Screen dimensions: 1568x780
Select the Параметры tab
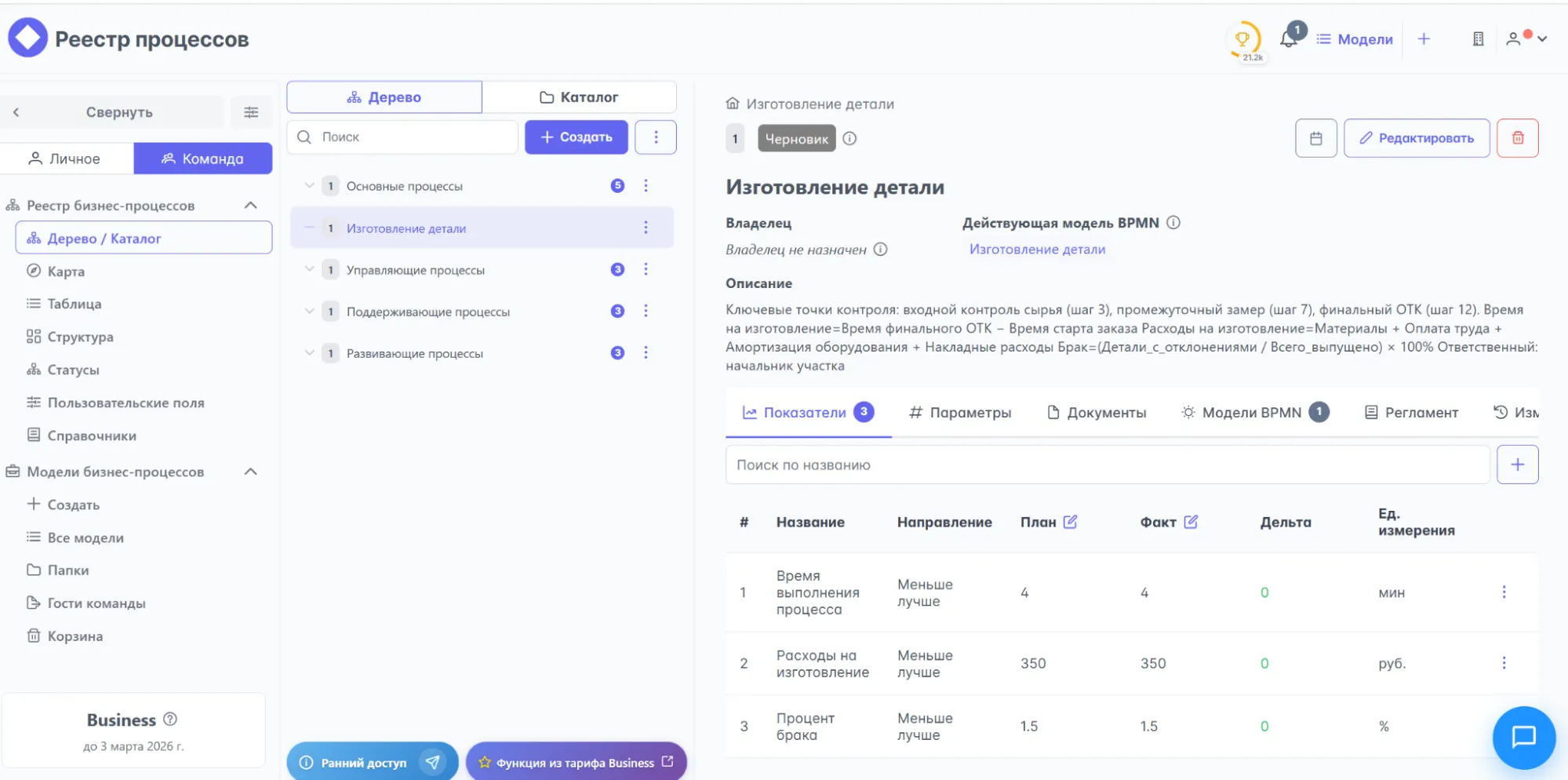pyautogui.click(x=960, y=412)
